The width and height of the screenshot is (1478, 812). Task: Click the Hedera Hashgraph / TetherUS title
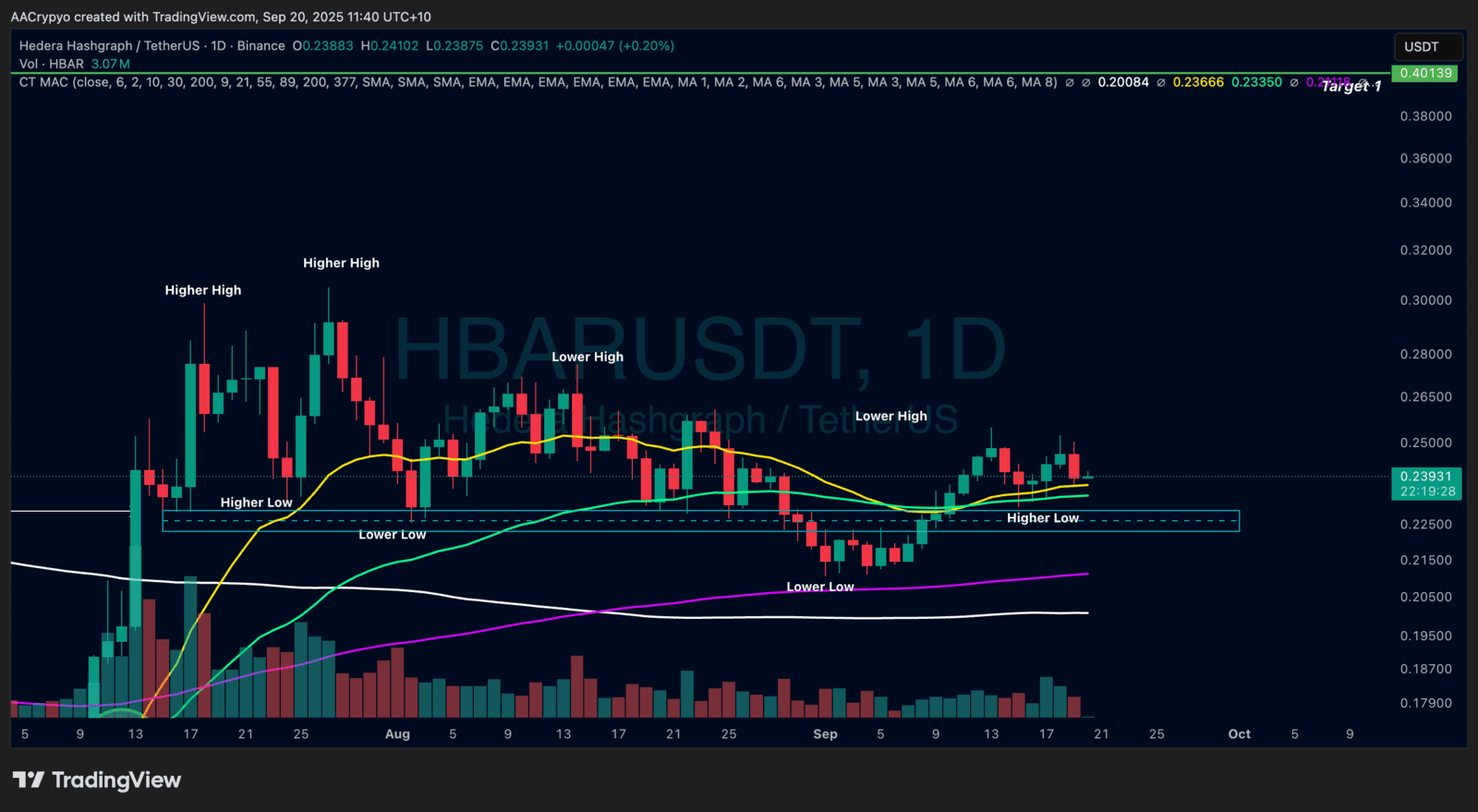(x=109, y=45)
